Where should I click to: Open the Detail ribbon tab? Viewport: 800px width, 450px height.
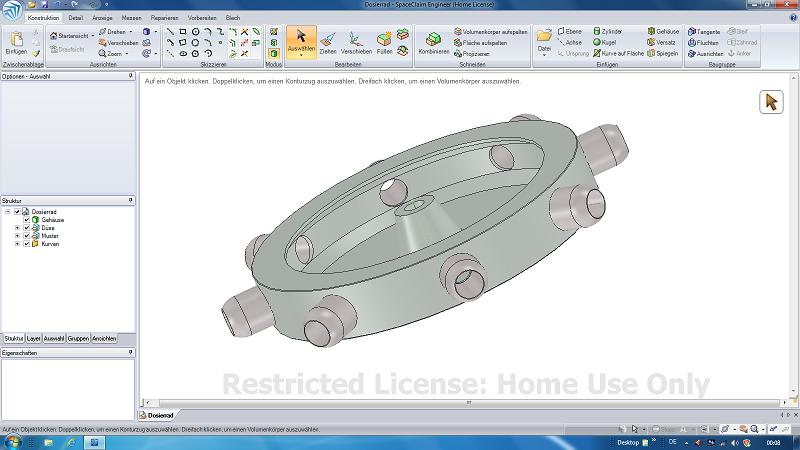pos(76,18)
